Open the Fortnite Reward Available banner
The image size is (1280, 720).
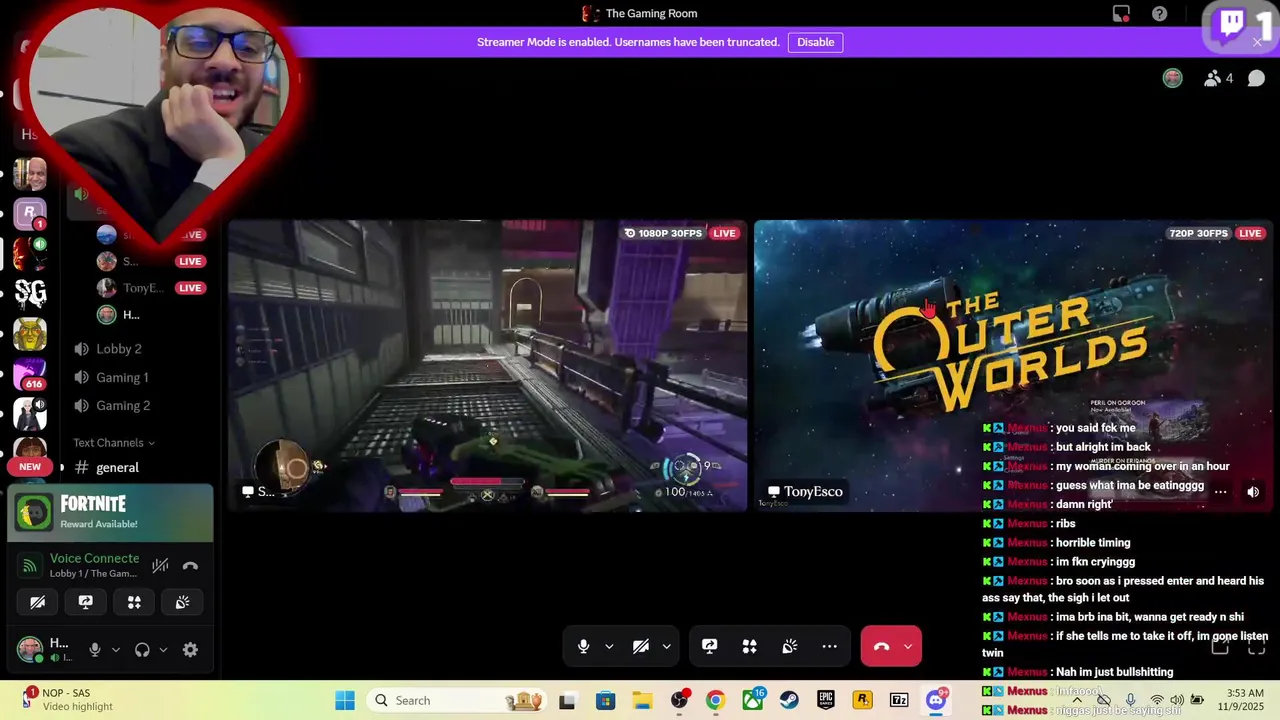click(x=110, y=513)
